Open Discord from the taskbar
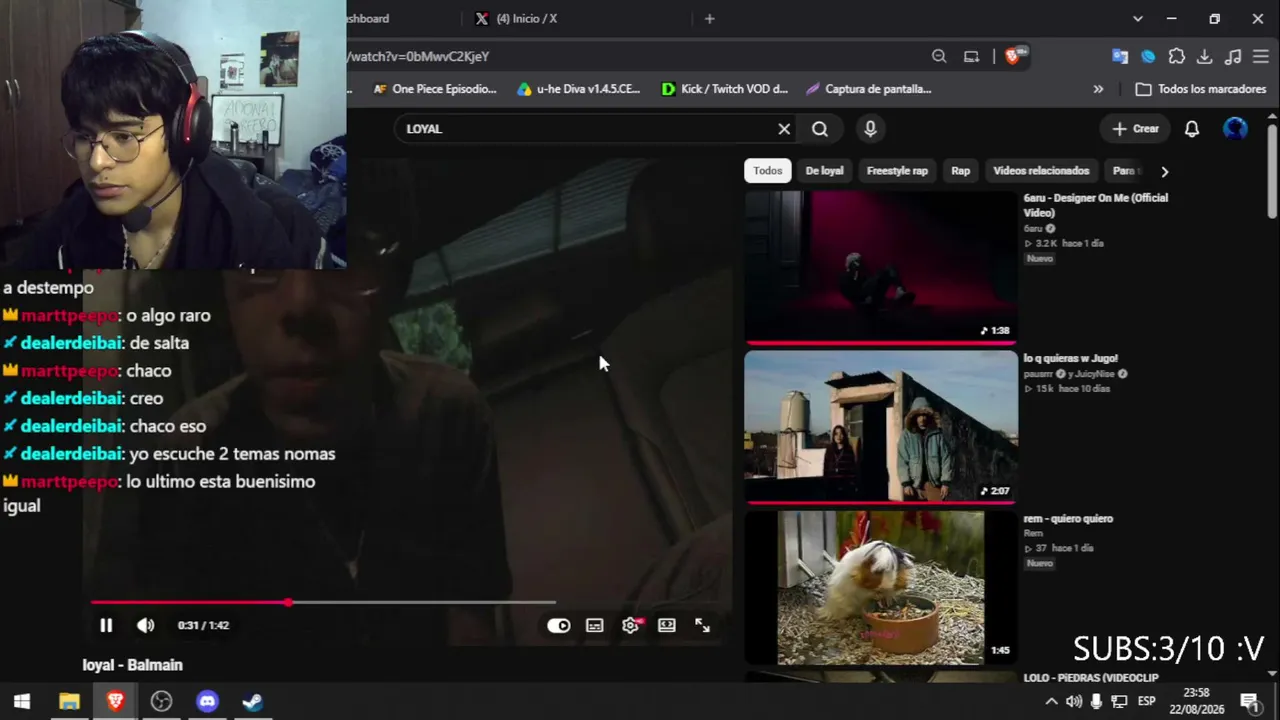 point(207,701)
